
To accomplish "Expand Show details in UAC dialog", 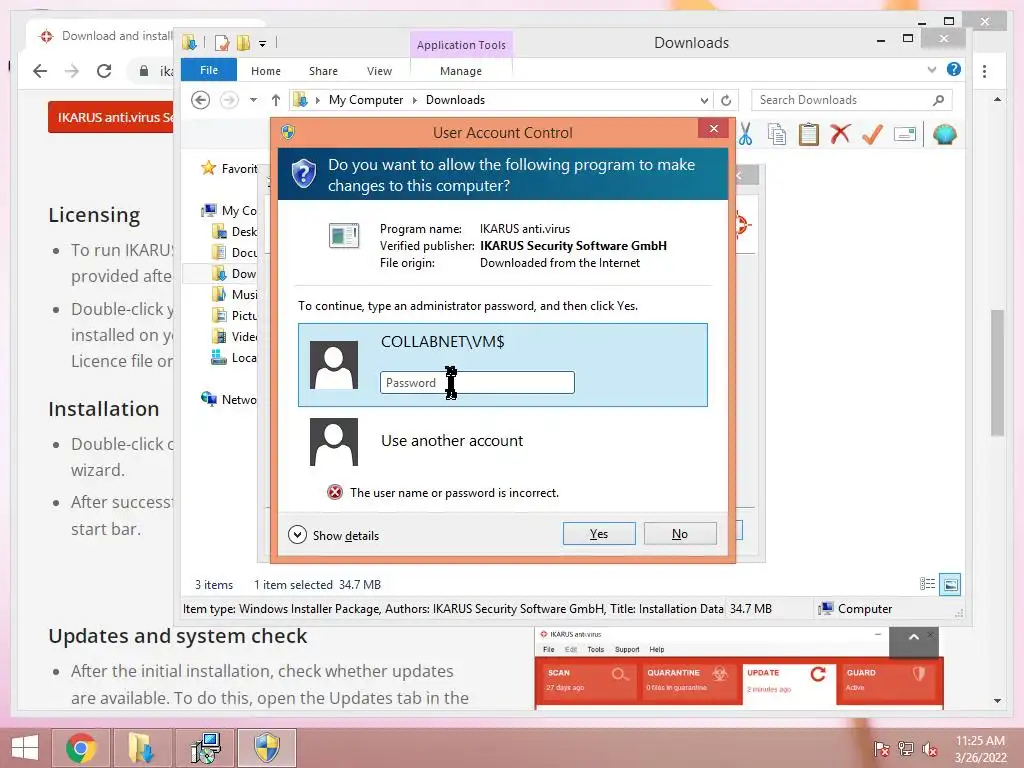I will point(334,535).
